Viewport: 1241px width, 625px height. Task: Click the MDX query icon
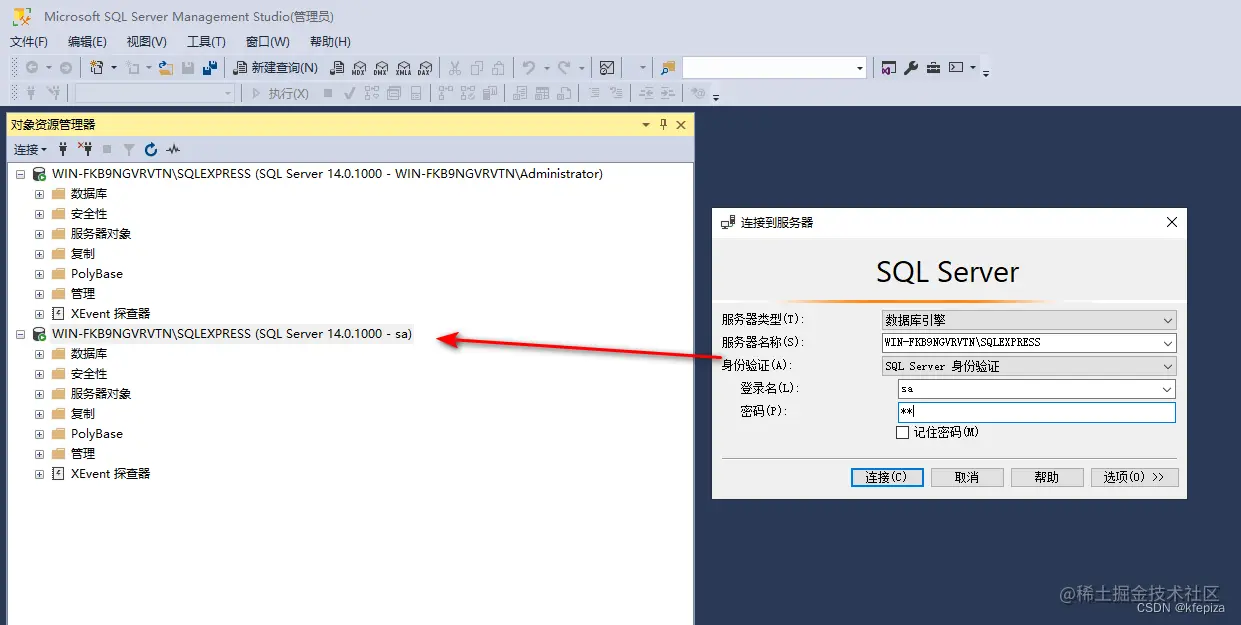tap(359, 68)
